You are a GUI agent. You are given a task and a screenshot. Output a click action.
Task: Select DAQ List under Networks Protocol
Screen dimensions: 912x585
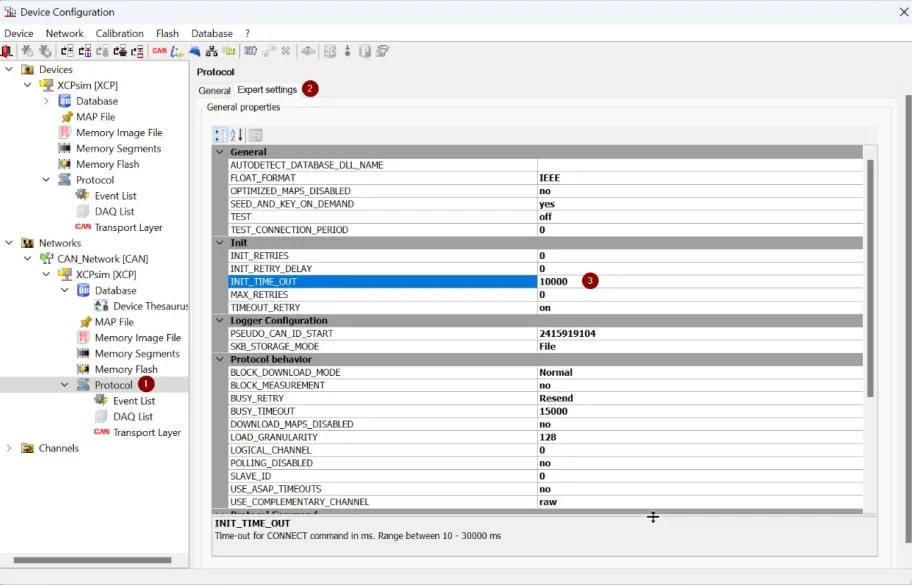pyautogui.click(x=133, y=416)
